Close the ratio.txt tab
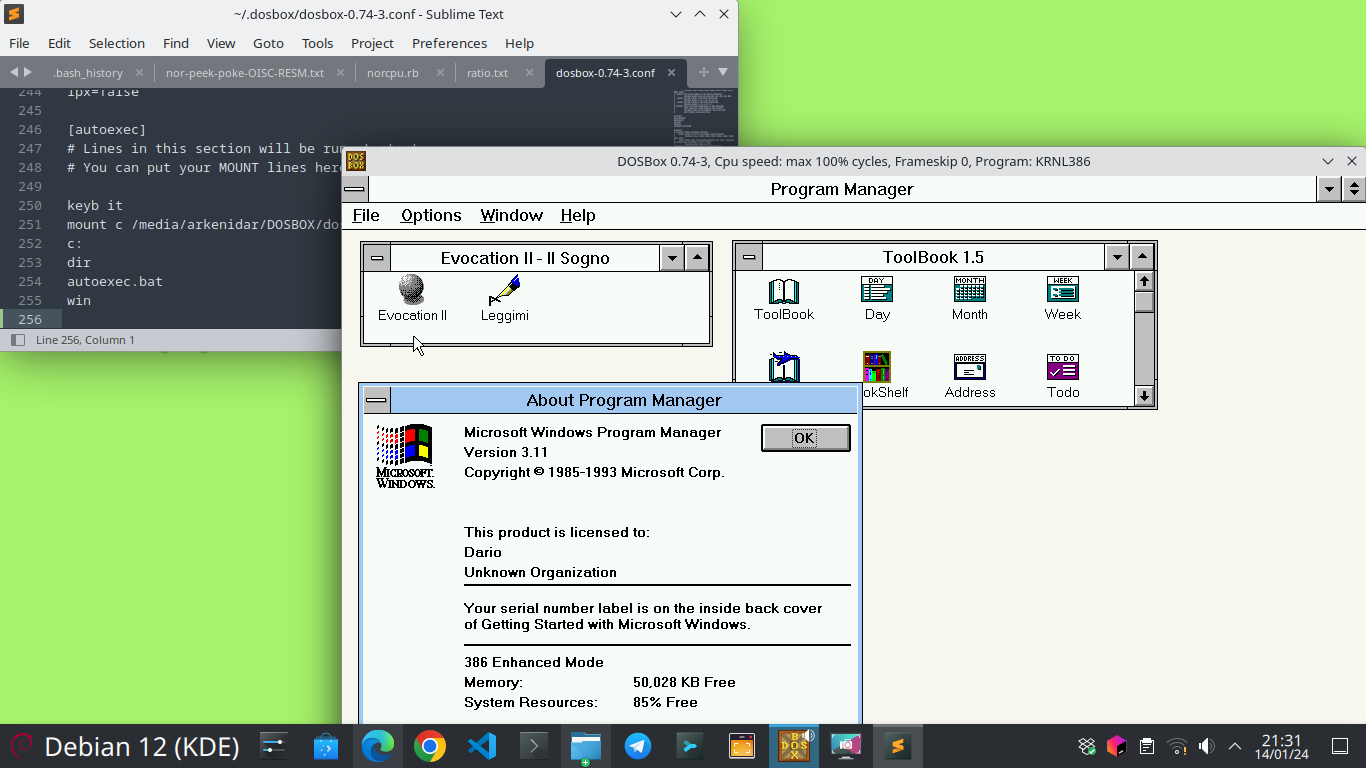Screen dimensions: 1366x768 click(529, 73)
